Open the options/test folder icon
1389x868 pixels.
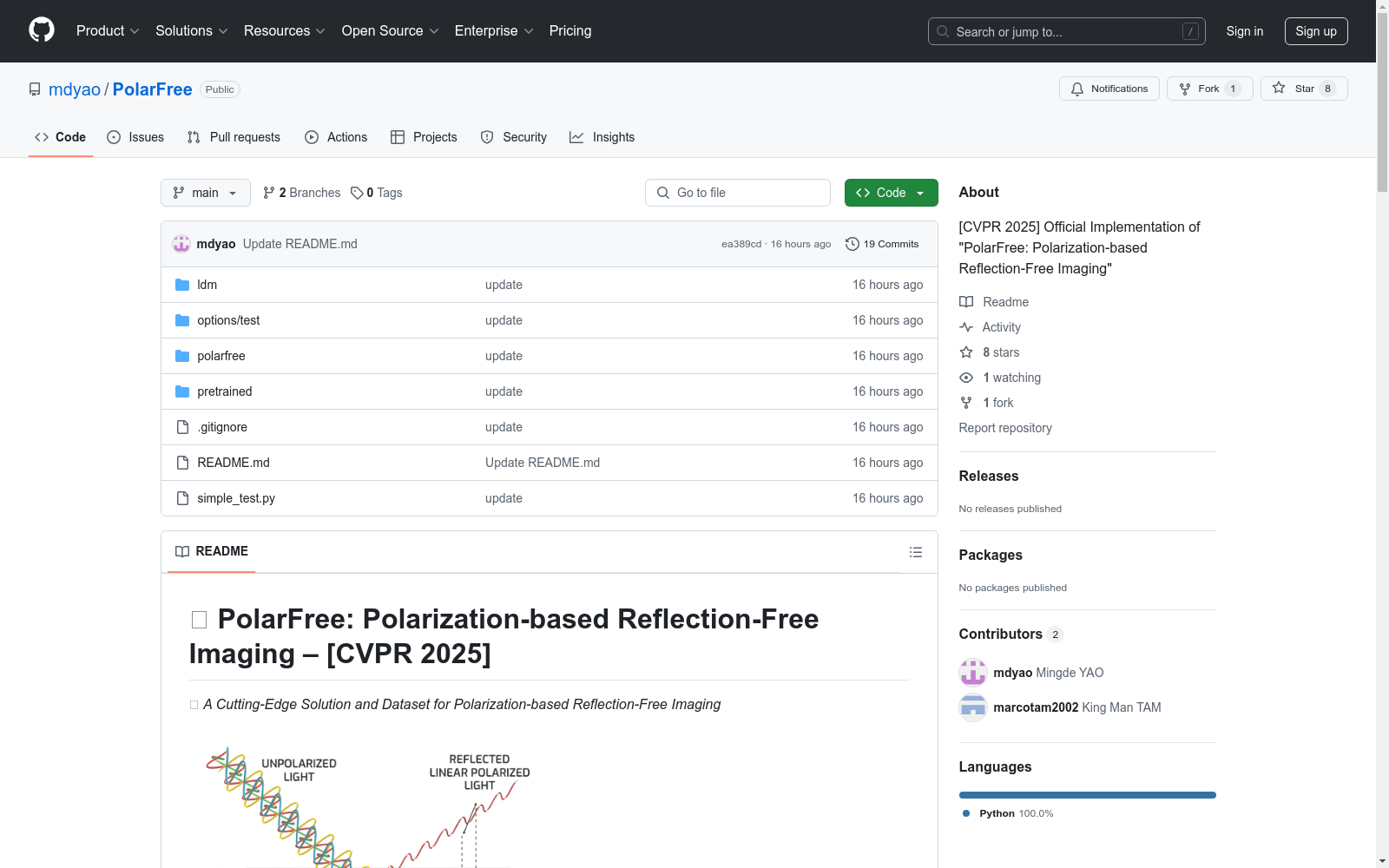pyautogui.click(x=182, y=320)
